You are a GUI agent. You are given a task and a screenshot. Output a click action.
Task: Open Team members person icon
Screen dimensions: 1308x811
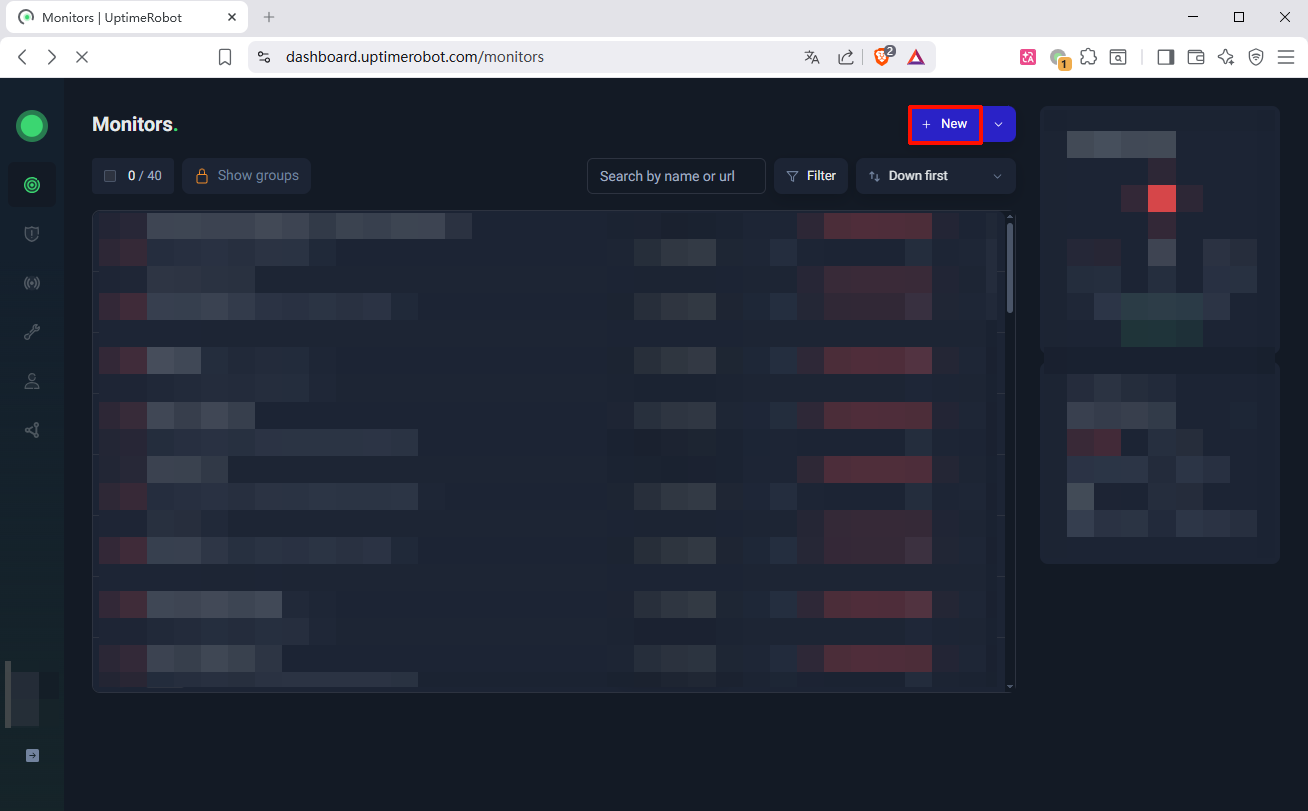tap(32, 381)
